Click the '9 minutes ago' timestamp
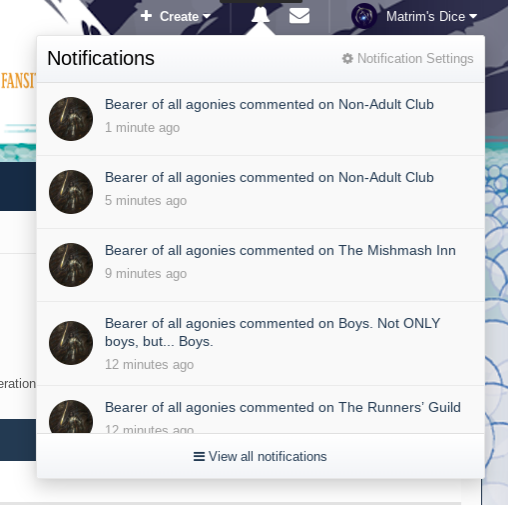This screenshot has width=508, height=505. coord(146,274)
